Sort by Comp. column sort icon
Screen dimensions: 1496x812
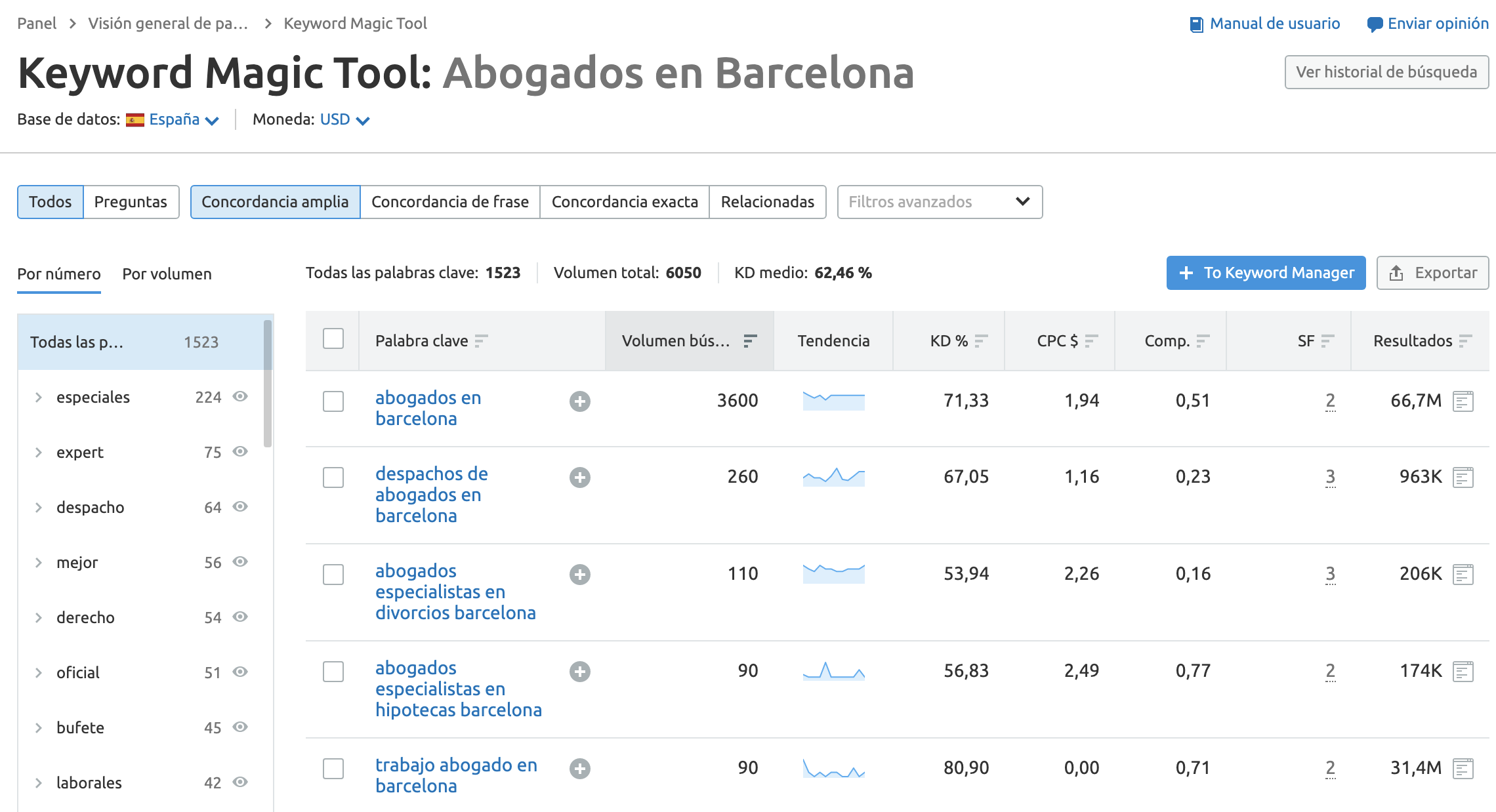1203,341
